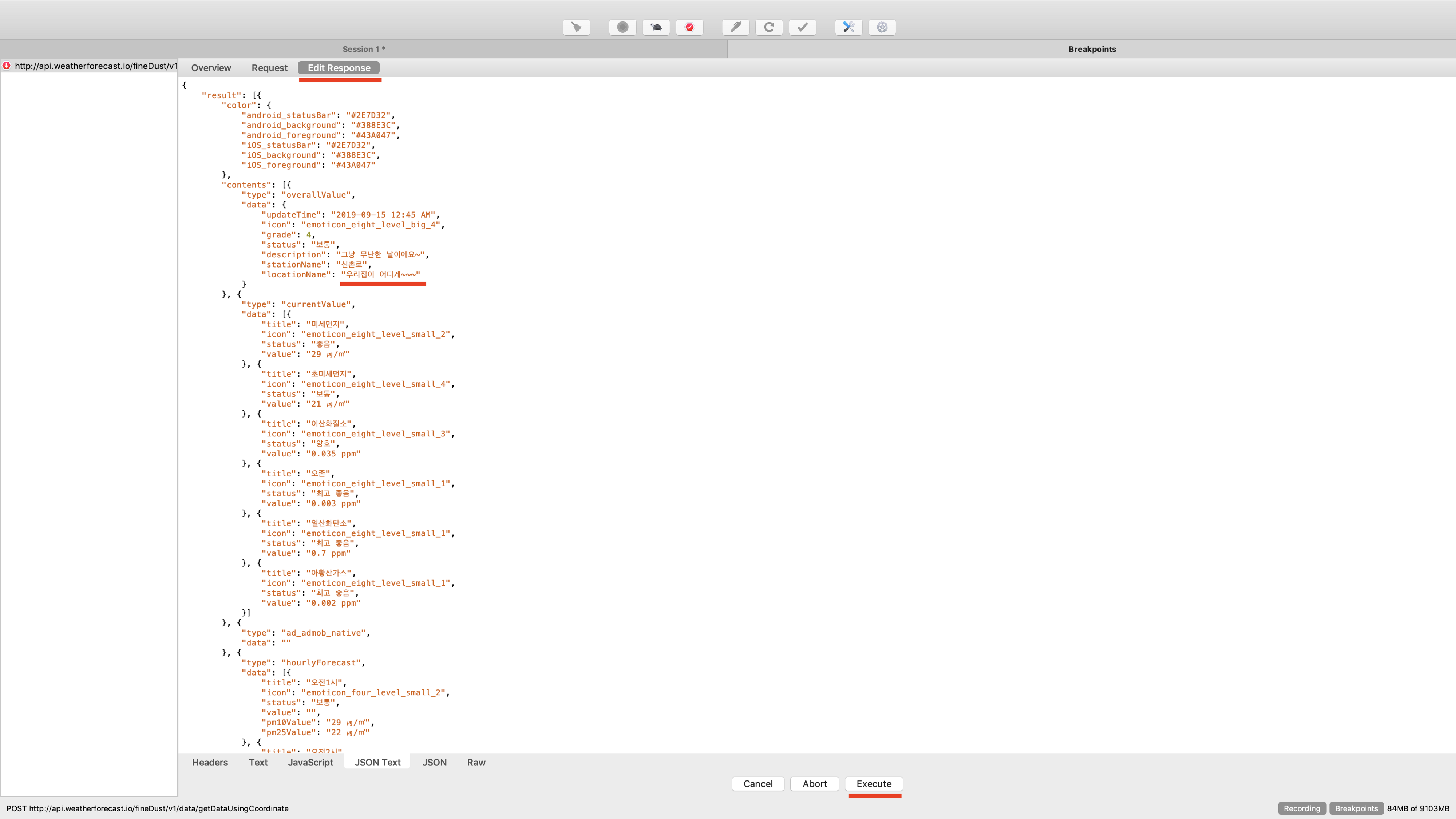Click the Cancel button
The height and width of the screenshot is (819, 1456).
[757, 784]
